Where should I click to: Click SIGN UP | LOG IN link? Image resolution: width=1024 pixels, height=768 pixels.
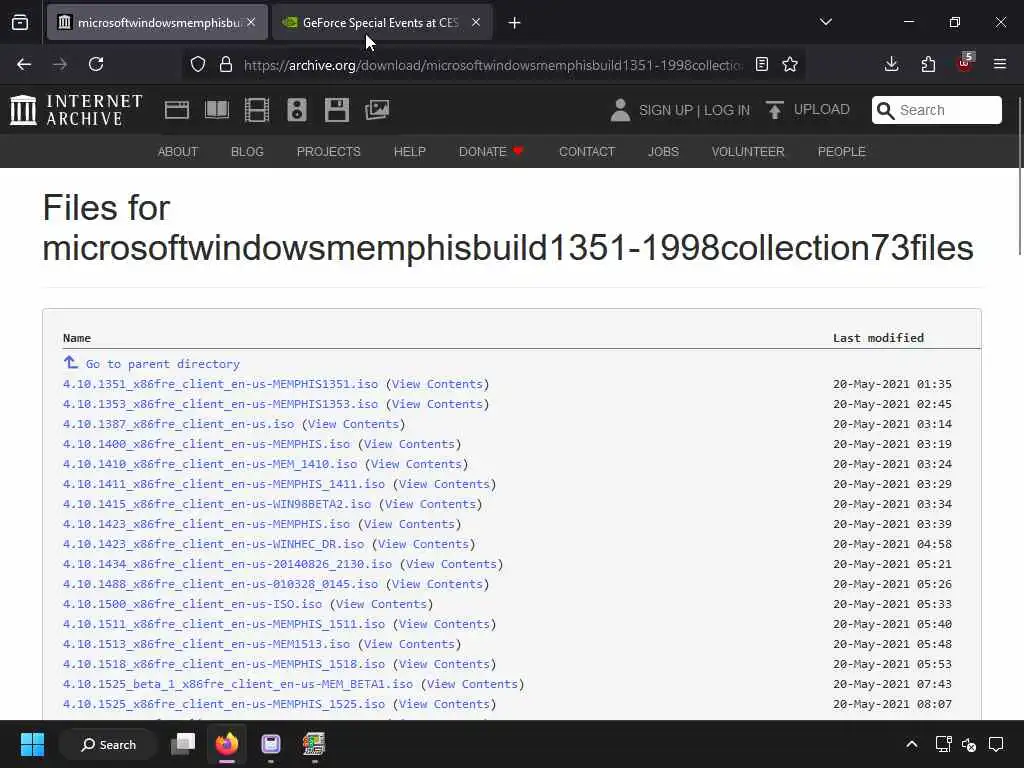tap(694, 110)
